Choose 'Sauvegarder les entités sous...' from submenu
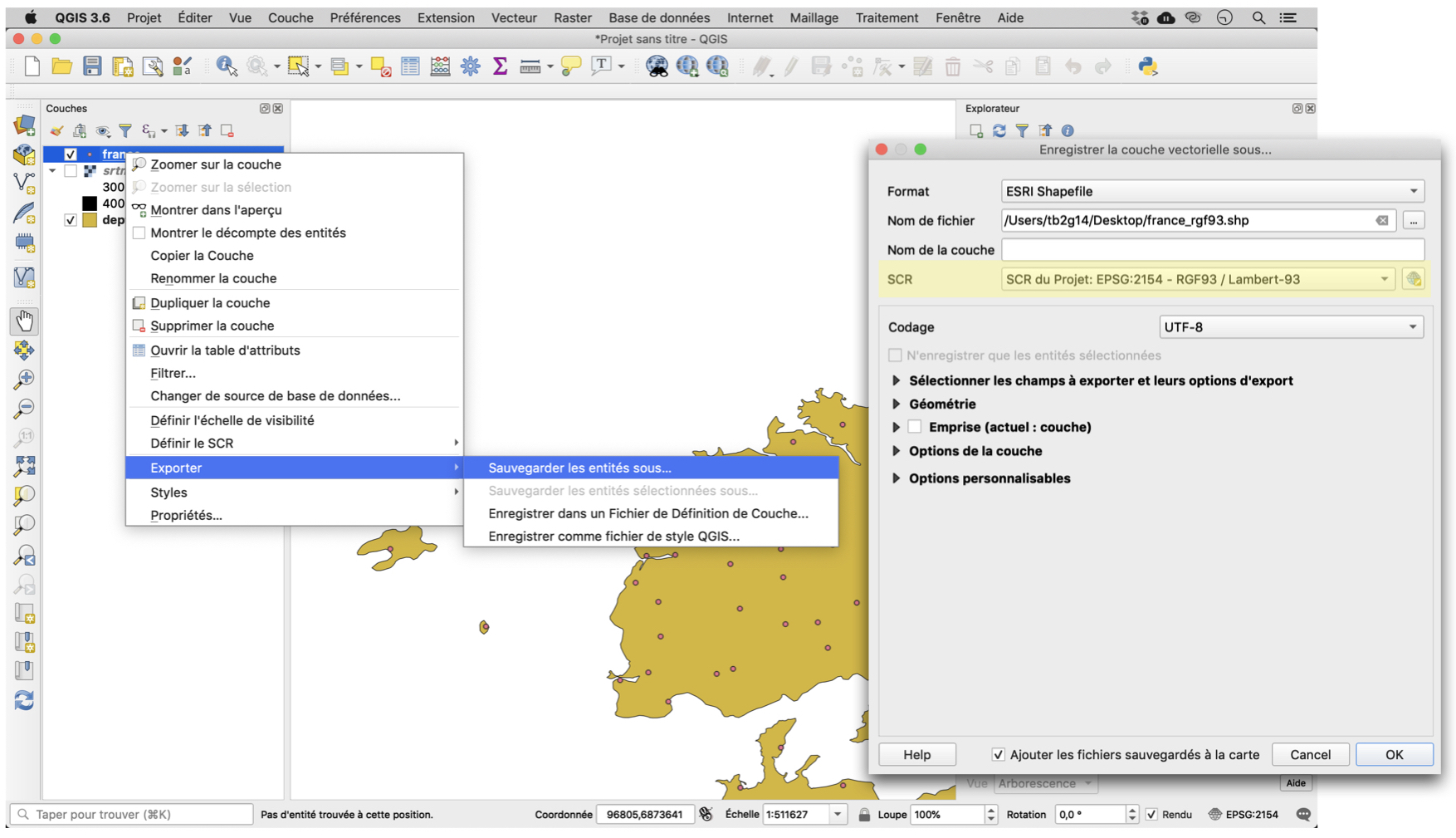This screenshot has height=838, width=1456. point(579,468)
